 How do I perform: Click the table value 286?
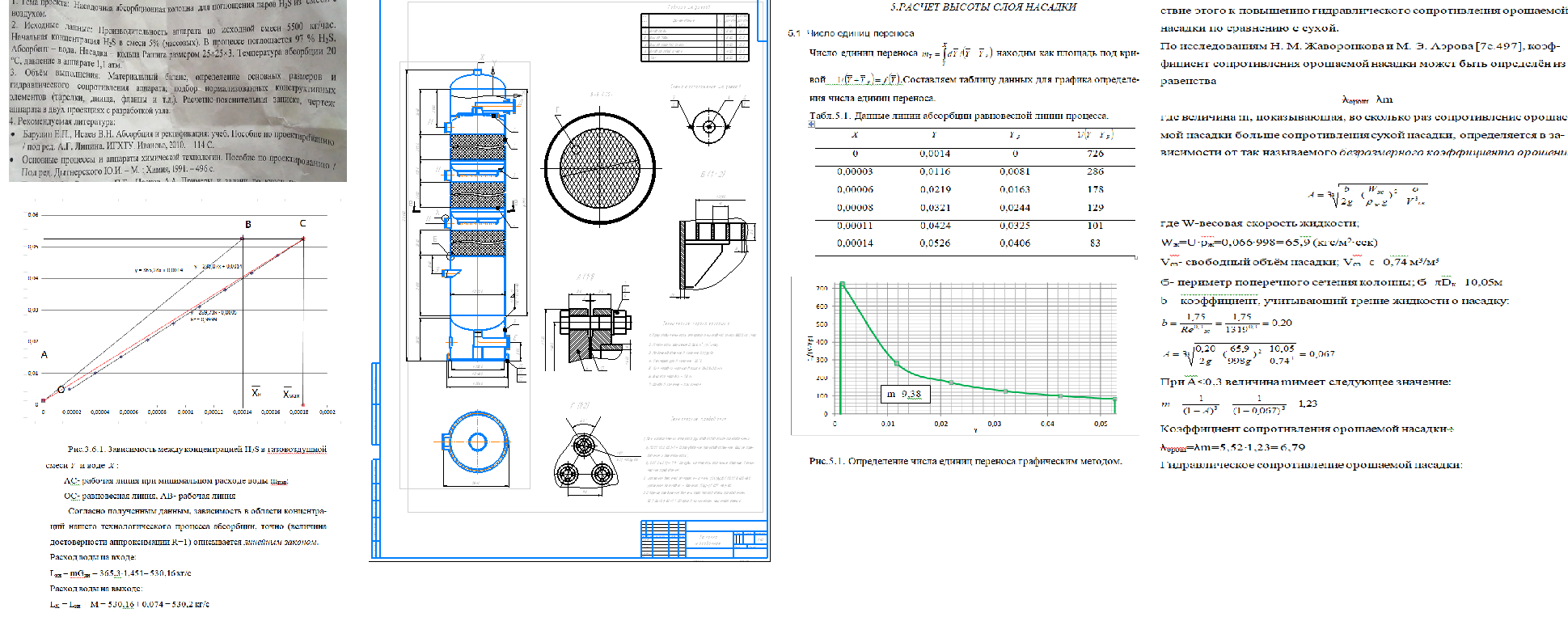(x=1095, y=171)
